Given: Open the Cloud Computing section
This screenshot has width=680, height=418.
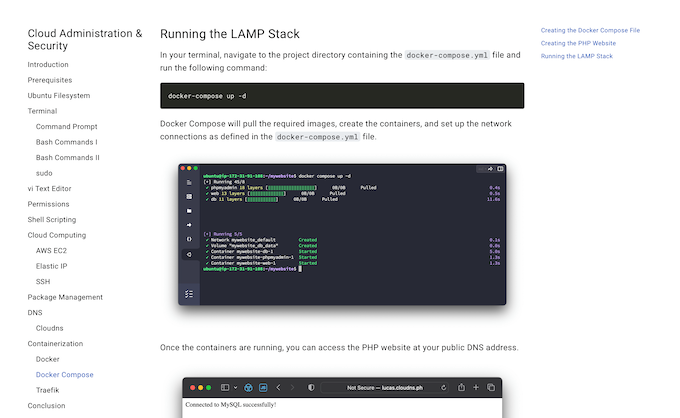Looking at the screenshot, I should coord(57,235).
